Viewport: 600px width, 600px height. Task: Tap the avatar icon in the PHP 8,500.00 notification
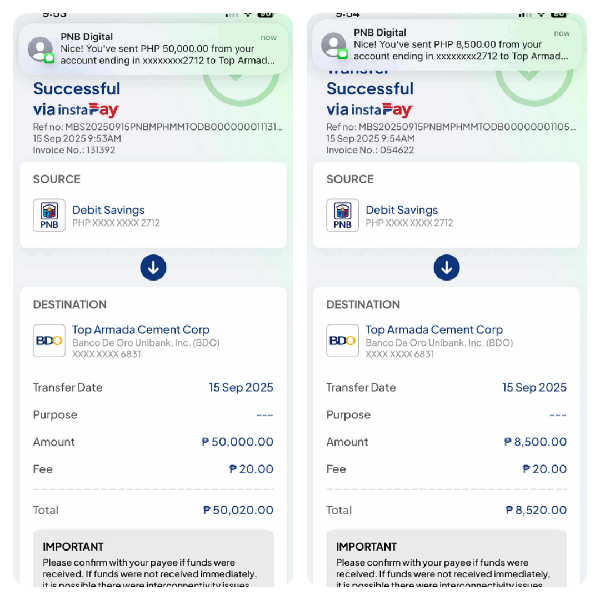tap(334, 46)
